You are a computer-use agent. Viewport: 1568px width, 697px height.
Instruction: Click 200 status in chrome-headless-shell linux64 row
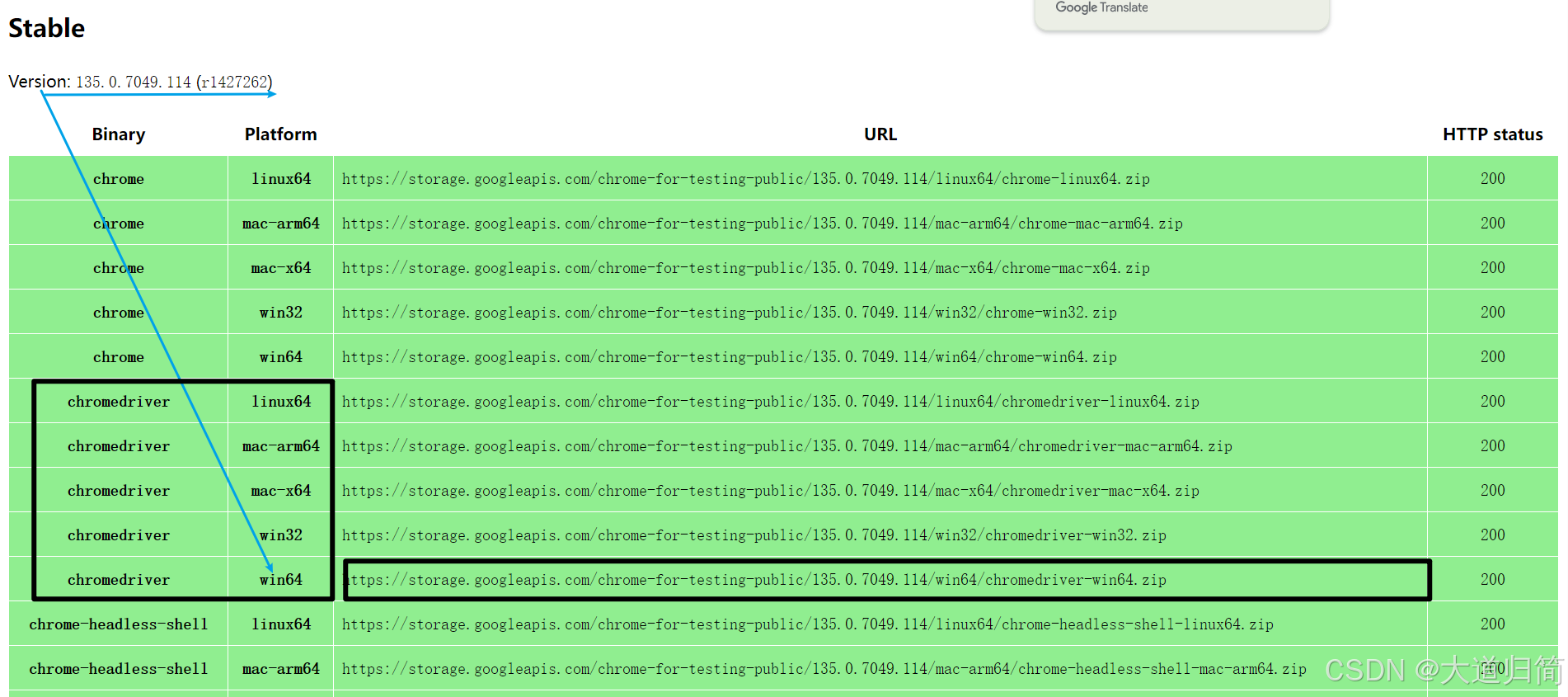coord(1492,624)
